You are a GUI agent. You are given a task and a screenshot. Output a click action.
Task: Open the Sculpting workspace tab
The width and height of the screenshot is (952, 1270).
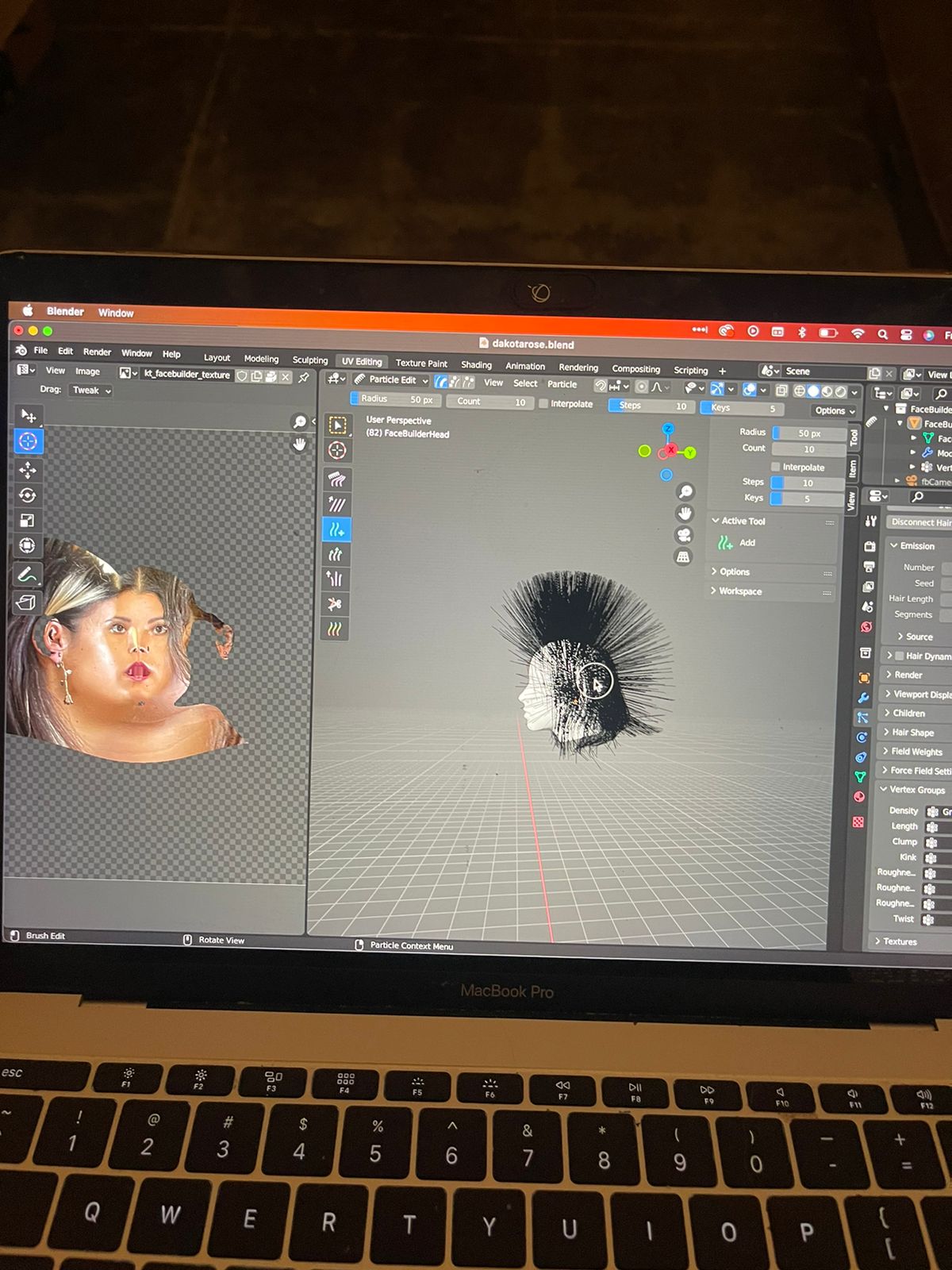coord(309,360)
